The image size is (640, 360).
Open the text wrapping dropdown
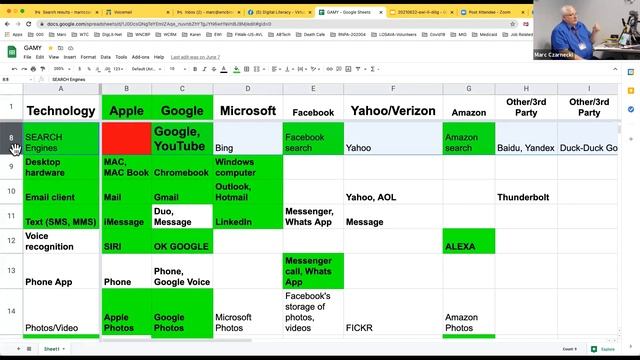tap(302, 69)
